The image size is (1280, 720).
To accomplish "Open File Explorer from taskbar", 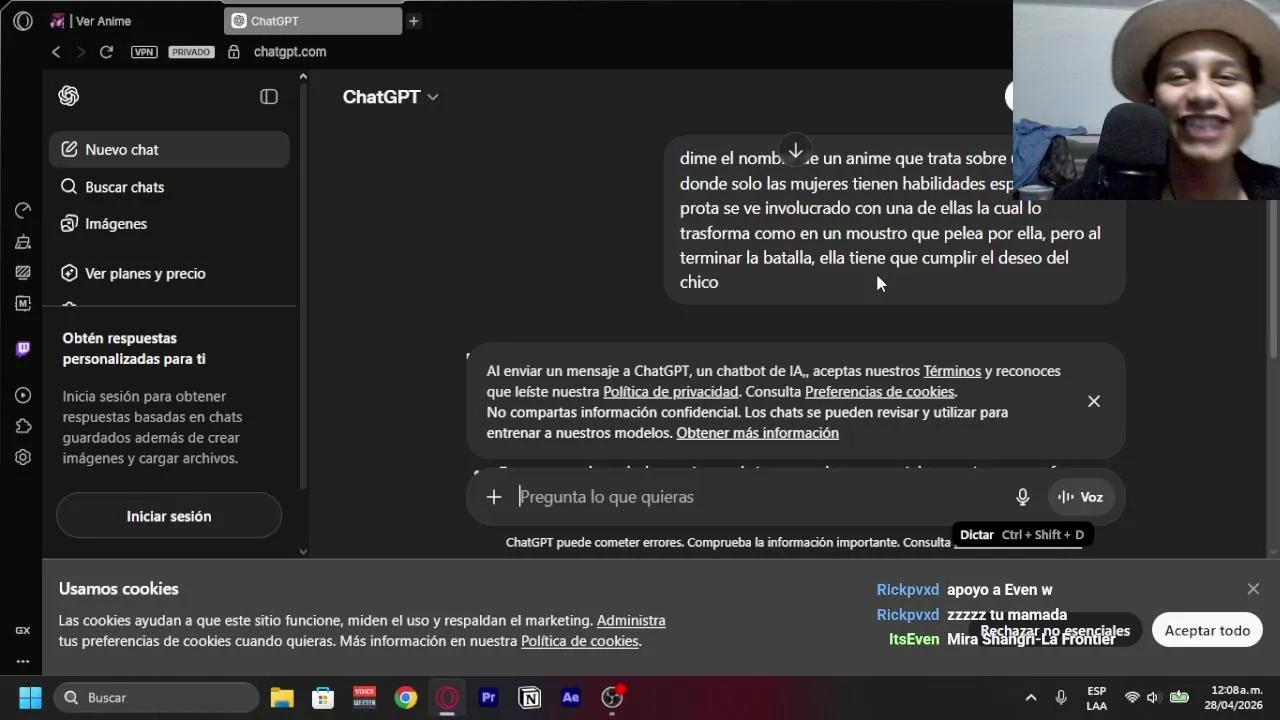I will pyautogui.click(x=282, y=698).
